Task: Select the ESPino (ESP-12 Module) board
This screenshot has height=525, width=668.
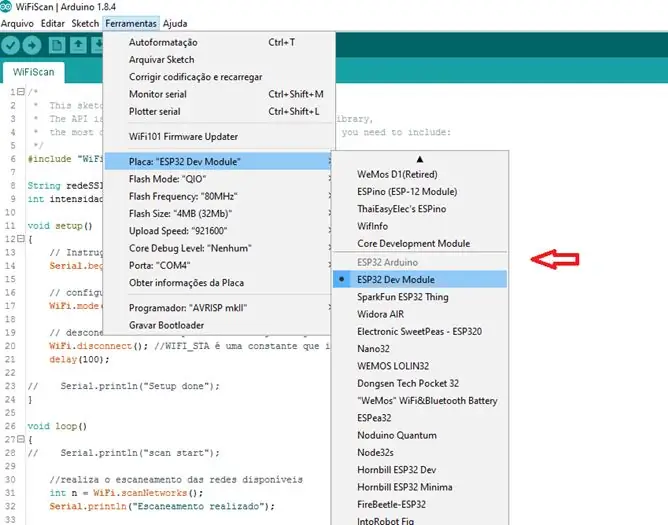Action: pyautogui.click(x=420, y=192)
